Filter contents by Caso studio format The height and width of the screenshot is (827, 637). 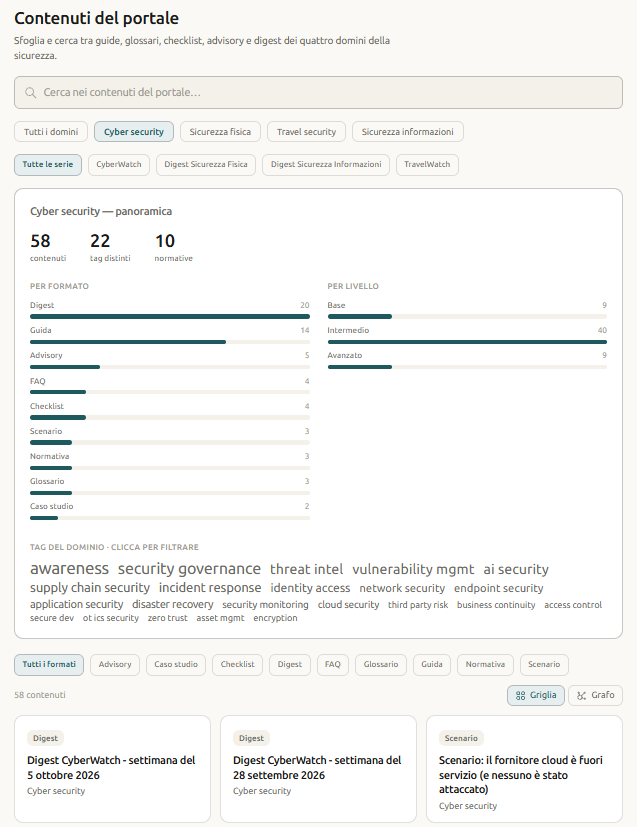point(176,665)
